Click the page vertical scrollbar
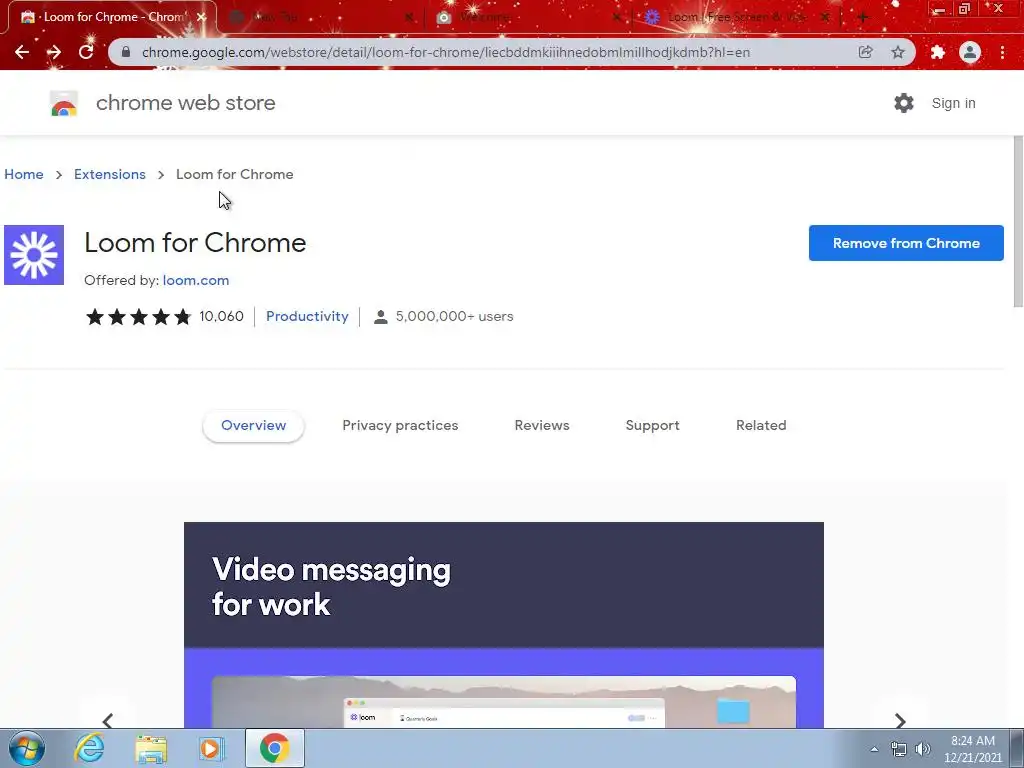 (1018, 222)
